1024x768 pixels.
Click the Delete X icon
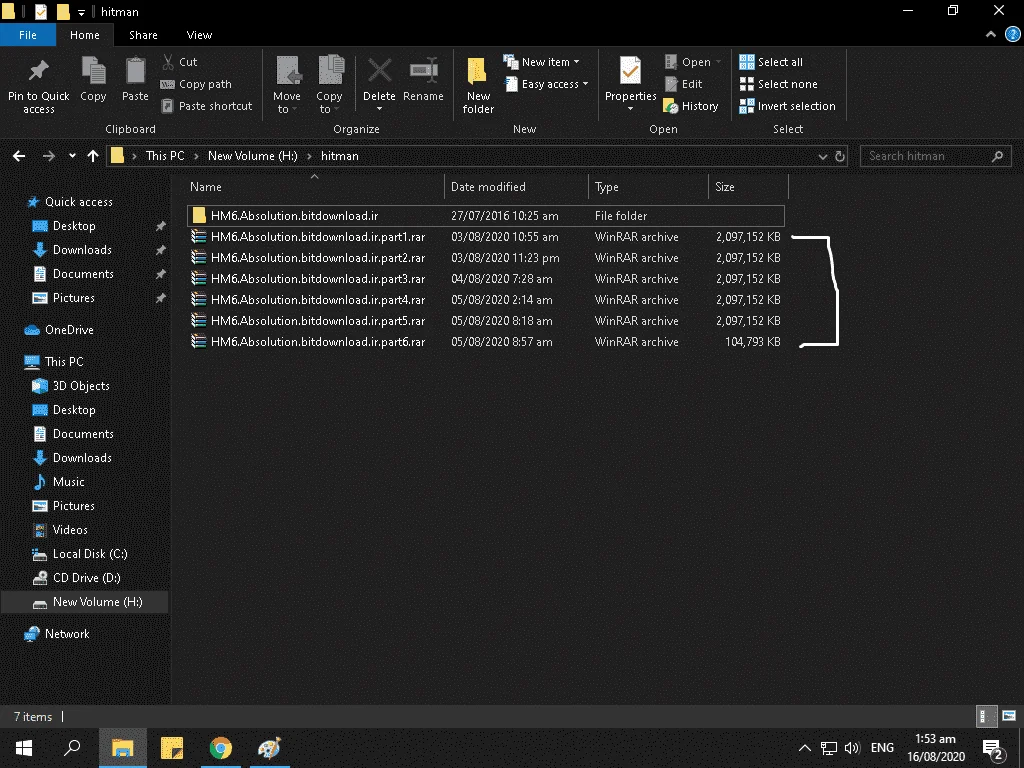379,71
